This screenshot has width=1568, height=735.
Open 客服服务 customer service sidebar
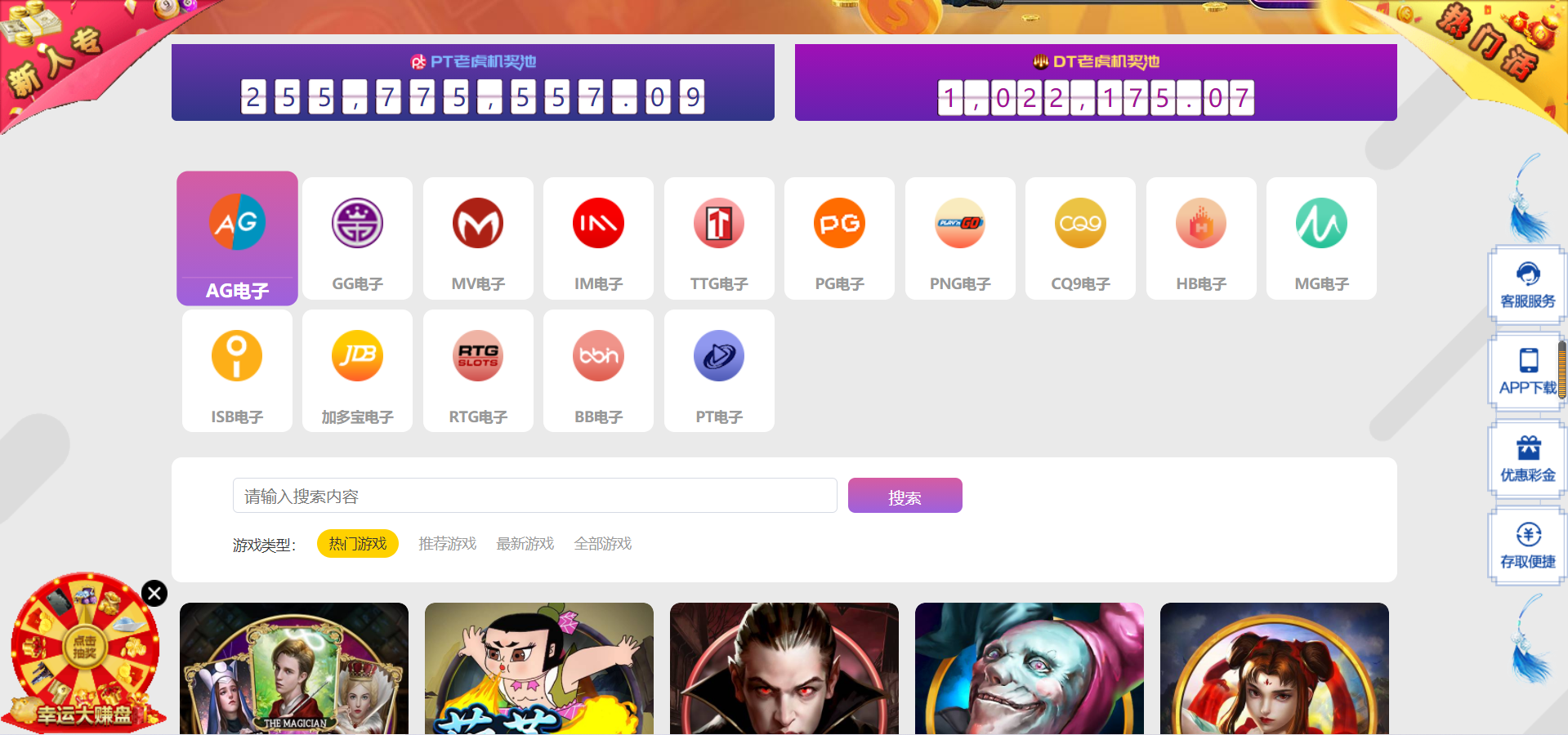coord(1528,285)
